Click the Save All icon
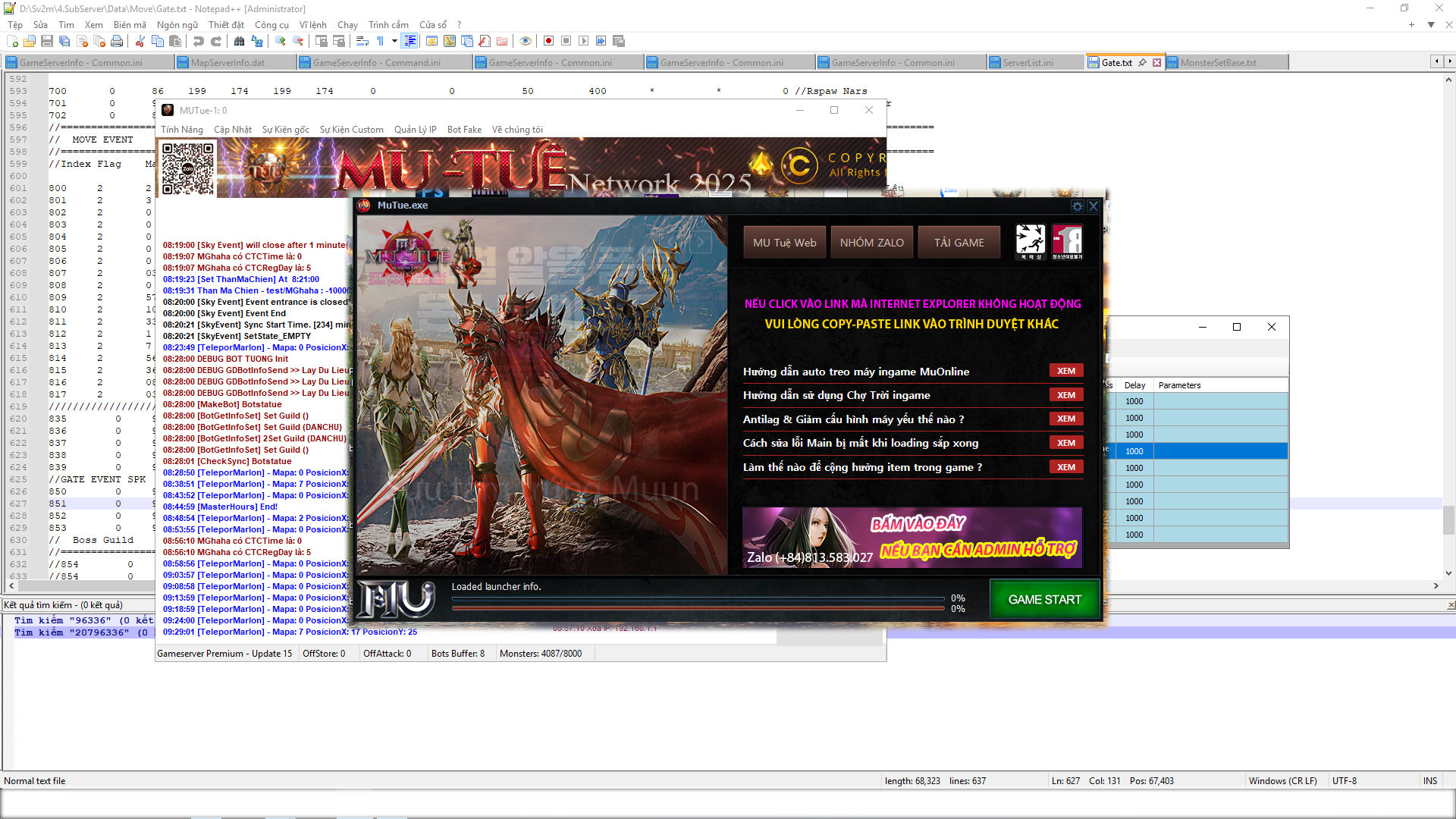 pos(64,41)
